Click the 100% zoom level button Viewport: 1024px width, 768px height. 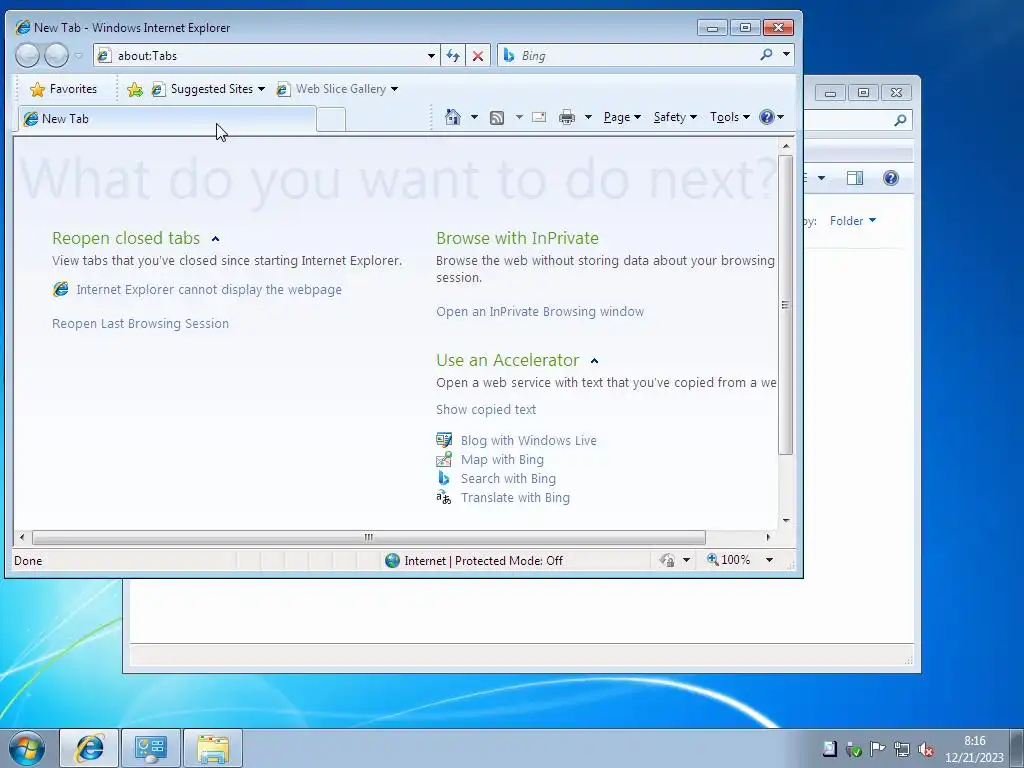tap(728, 560)
